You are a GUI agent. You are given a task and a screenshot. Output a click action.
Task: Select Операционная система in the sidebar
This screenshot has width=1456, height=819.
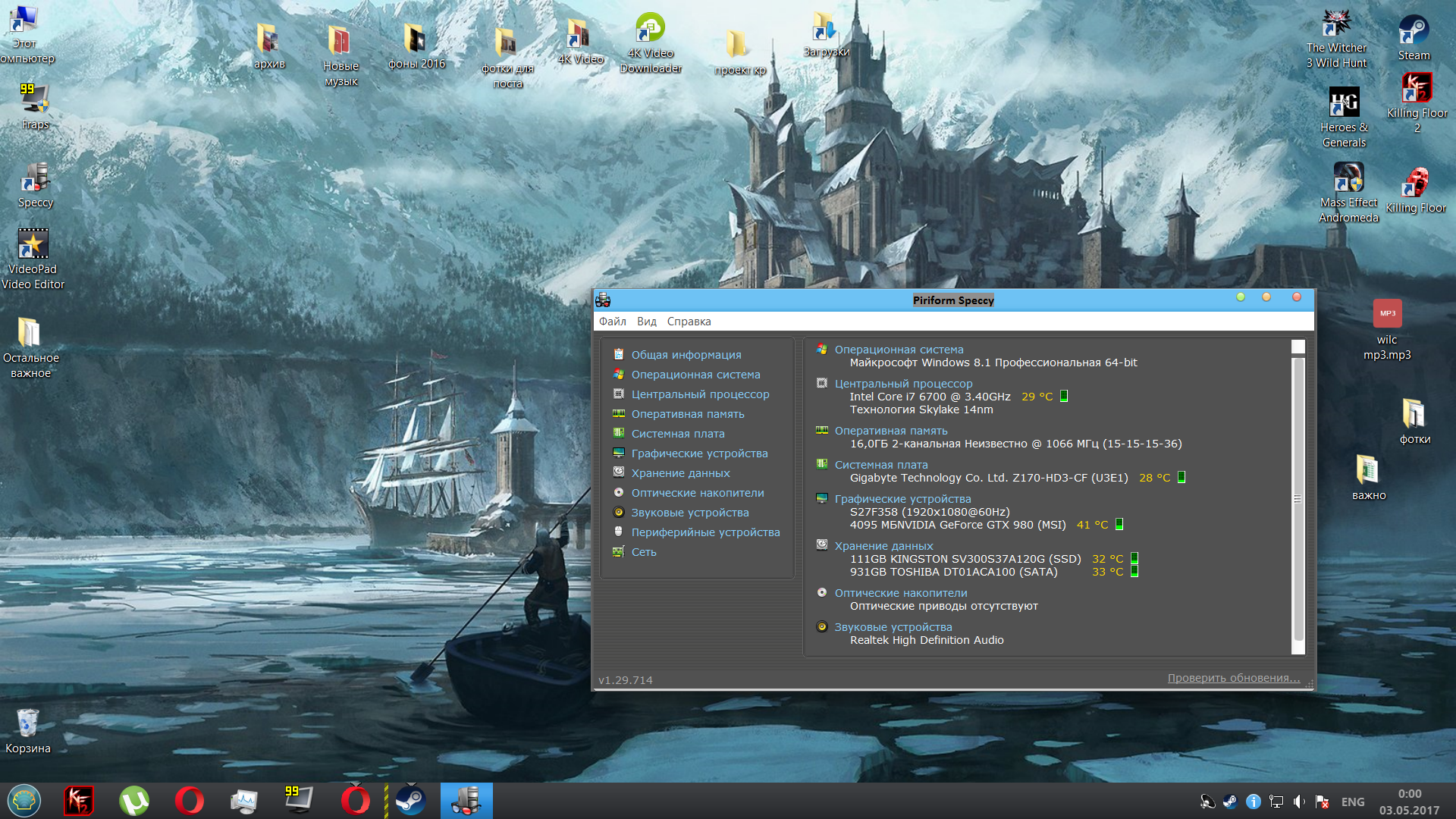point(695,375)
